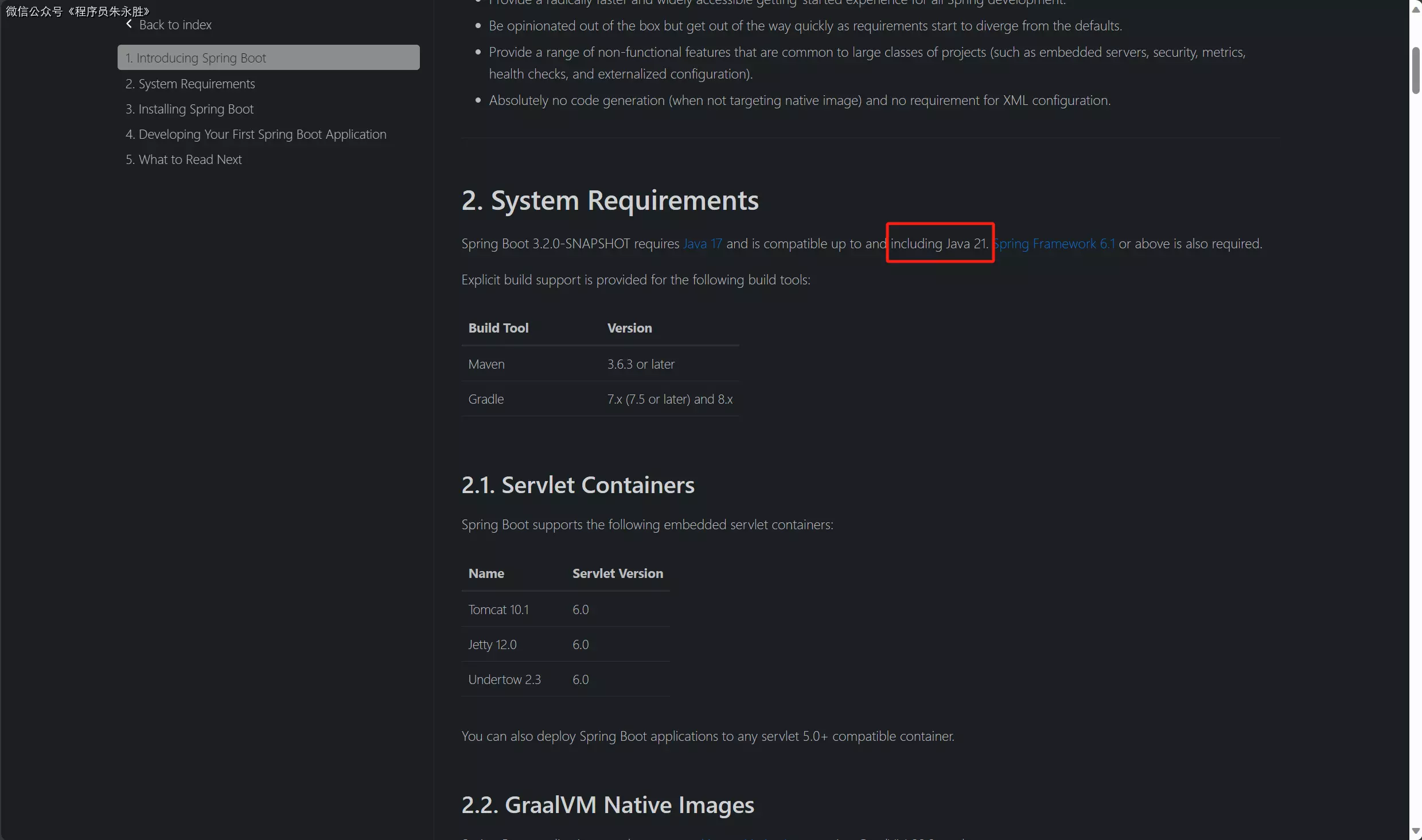
Task: Click the Tomcat 10.1 table cell
Action: point(498,610)
